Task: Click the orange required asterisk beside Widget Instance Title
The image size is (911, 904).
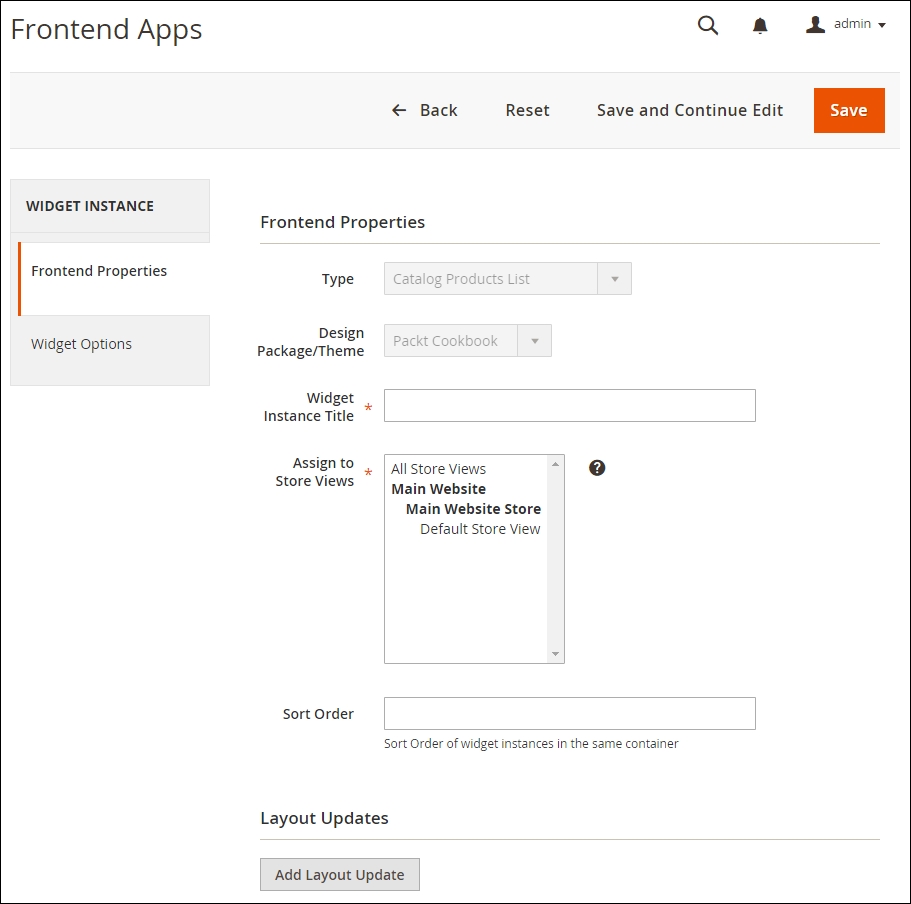Action: tap(368, 409)
